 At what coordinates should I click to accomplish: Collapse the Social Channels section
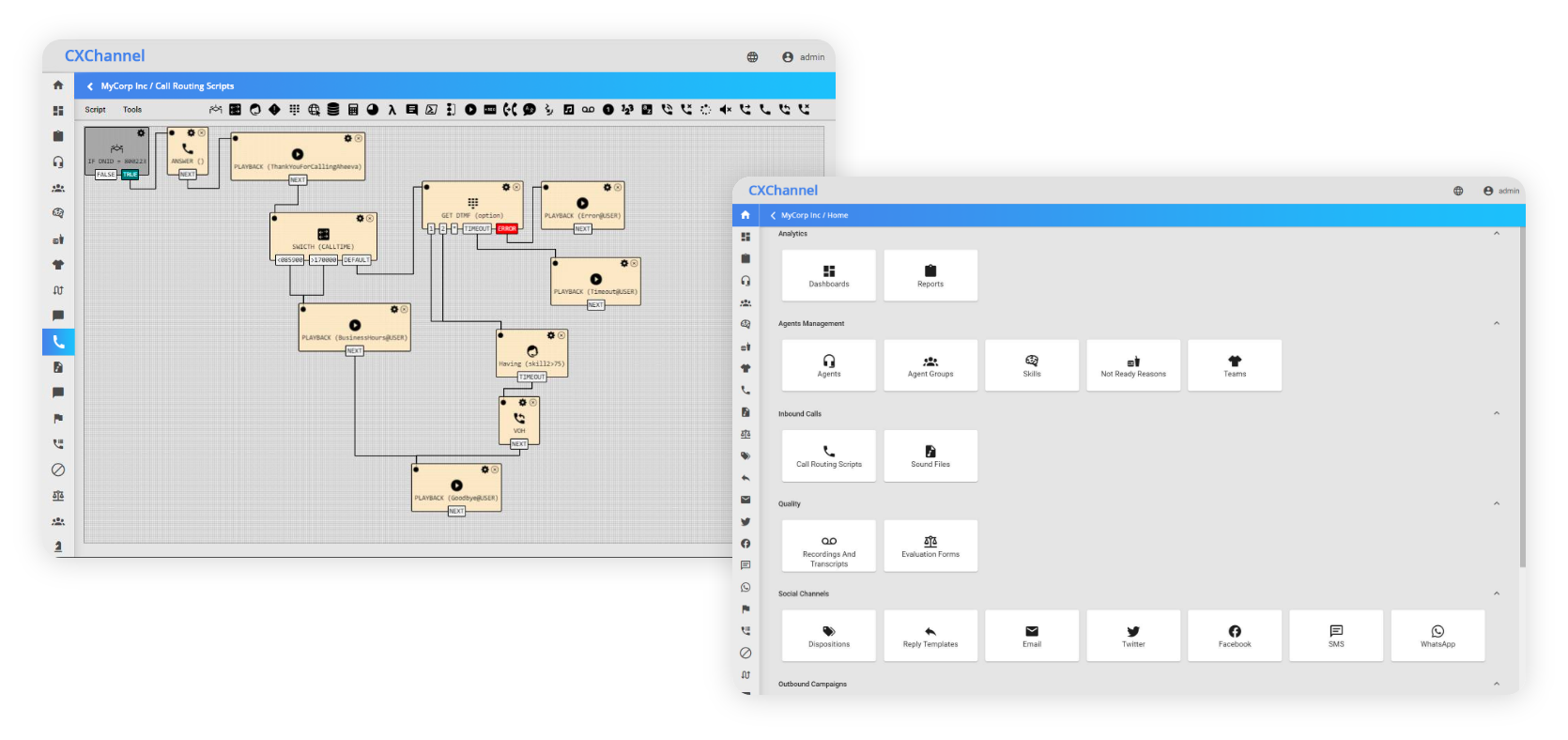tap(1497, 594)
